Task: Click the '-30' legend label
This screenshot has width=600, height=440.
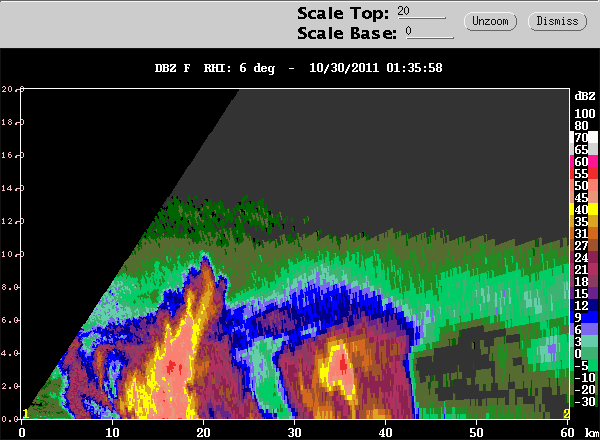Action: [585, 401]
